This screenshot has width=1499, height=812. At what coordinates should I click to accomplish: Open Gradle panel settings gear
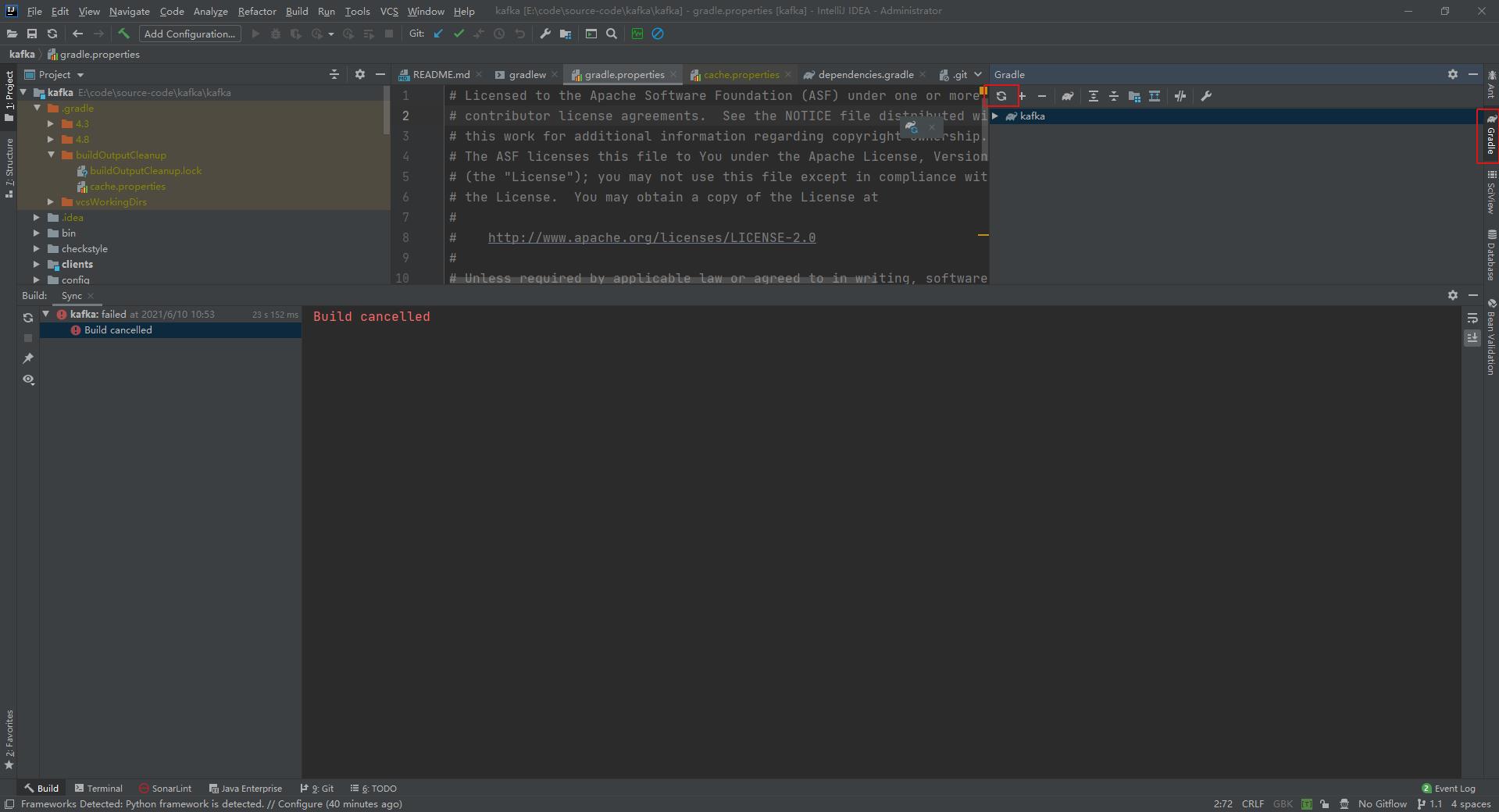point(1453,74)
